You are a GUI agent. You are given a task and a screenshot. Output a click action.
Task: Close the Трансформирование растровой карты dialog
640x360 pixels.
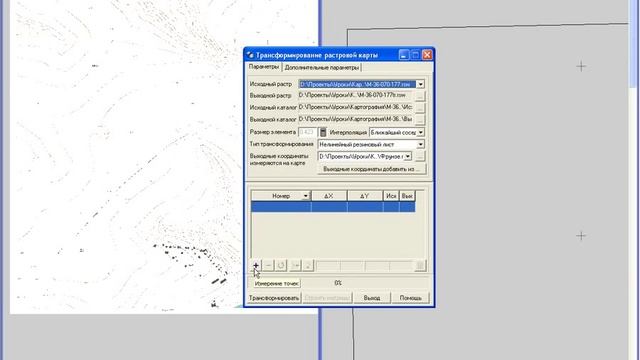point(427,55)
